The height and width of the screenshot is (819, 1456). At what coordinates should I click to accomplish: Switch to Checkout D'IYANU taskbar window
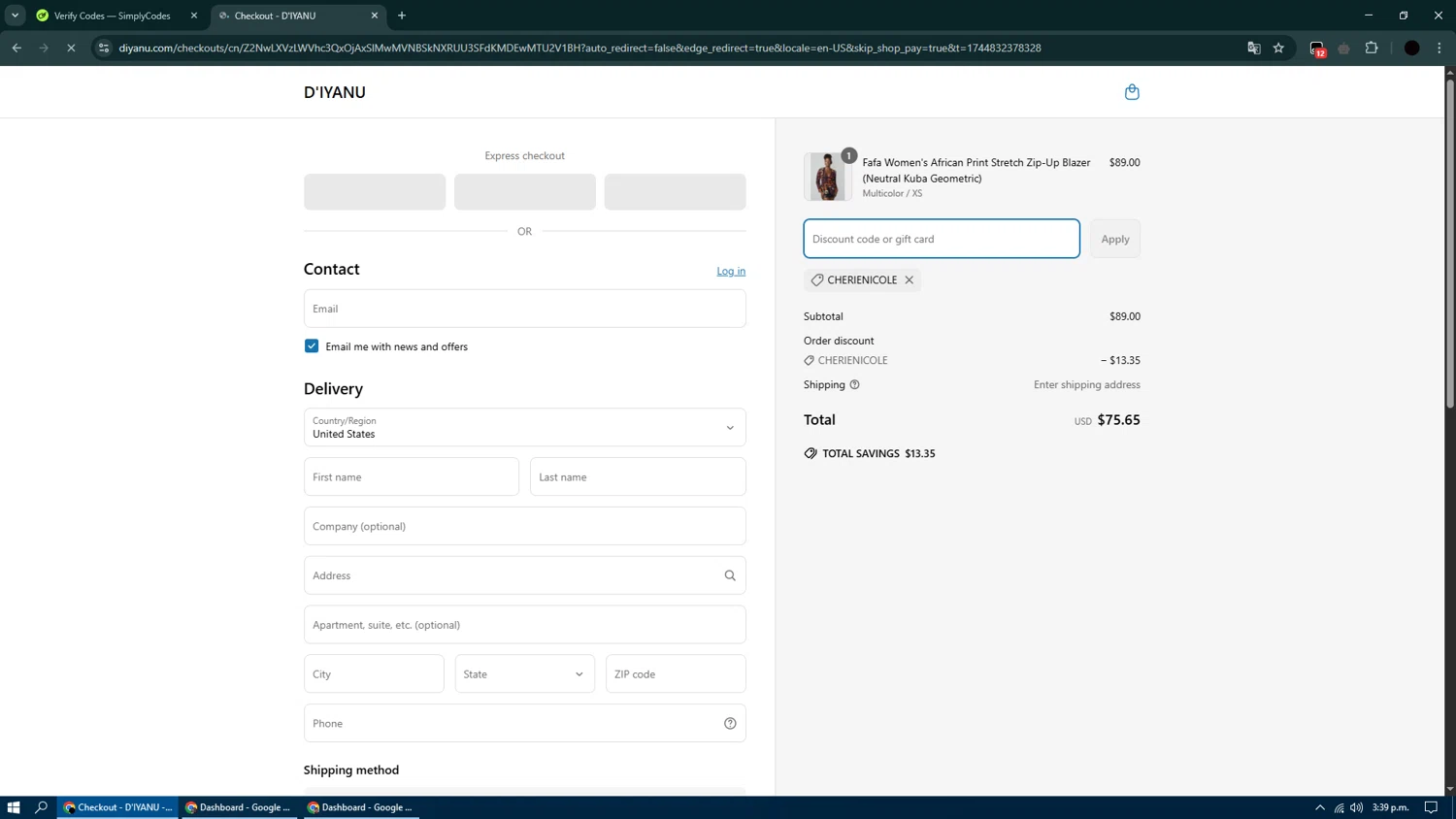[117, 807]
